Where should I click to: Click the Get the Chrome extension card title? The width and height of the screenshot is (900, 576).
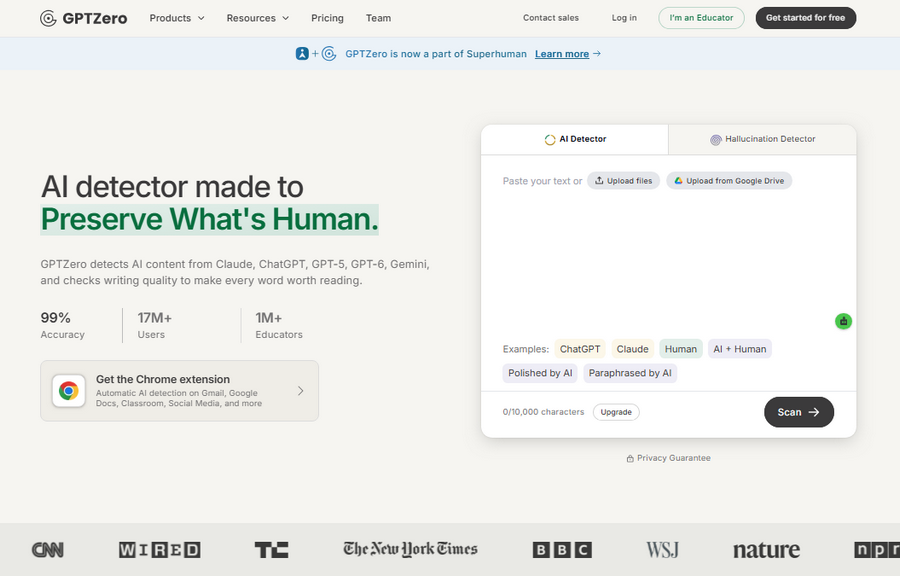point(163,379)
